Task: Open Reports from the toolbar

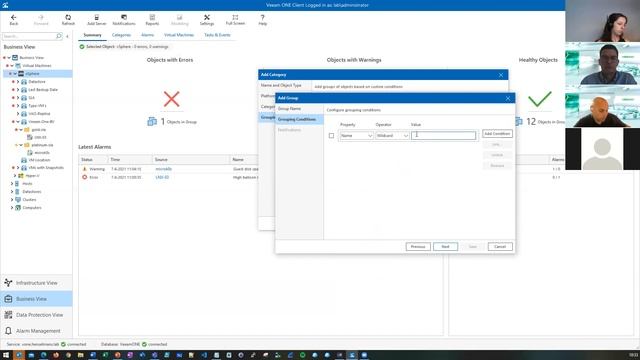Action: (152, 20)
